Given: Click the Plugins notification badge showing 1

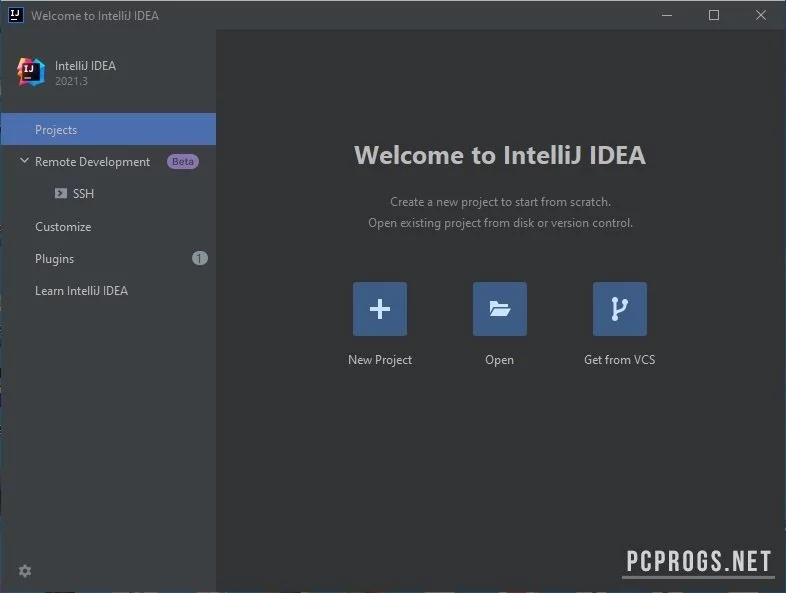Looking at the screenshot, I should click(x=200, y=258).
